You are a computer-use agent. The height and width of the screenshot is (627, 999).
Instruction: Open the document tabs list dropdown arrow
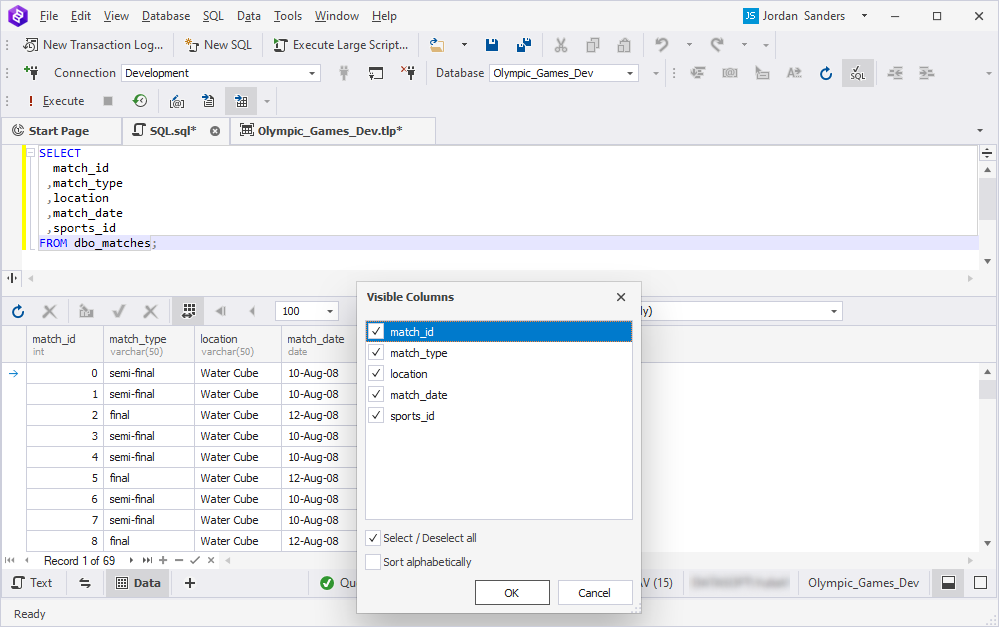pyautogui.click(x=980, y=131)
